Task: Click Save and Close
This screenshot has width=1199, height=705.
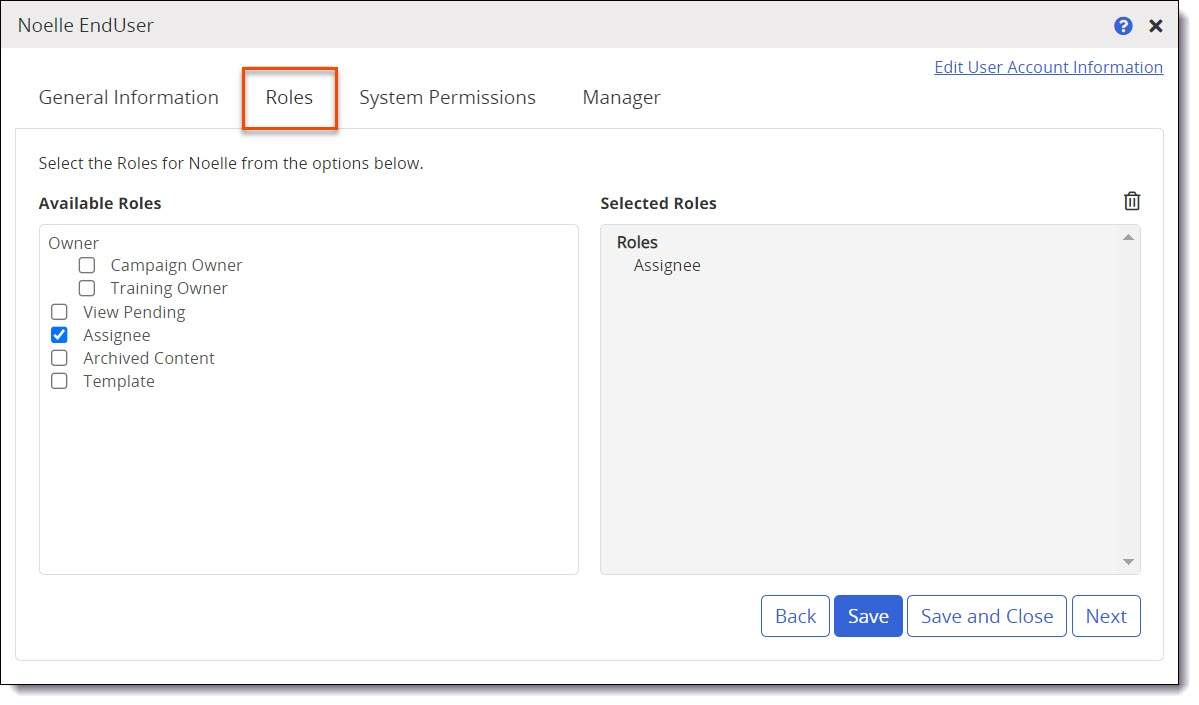Action: (986, 616)
